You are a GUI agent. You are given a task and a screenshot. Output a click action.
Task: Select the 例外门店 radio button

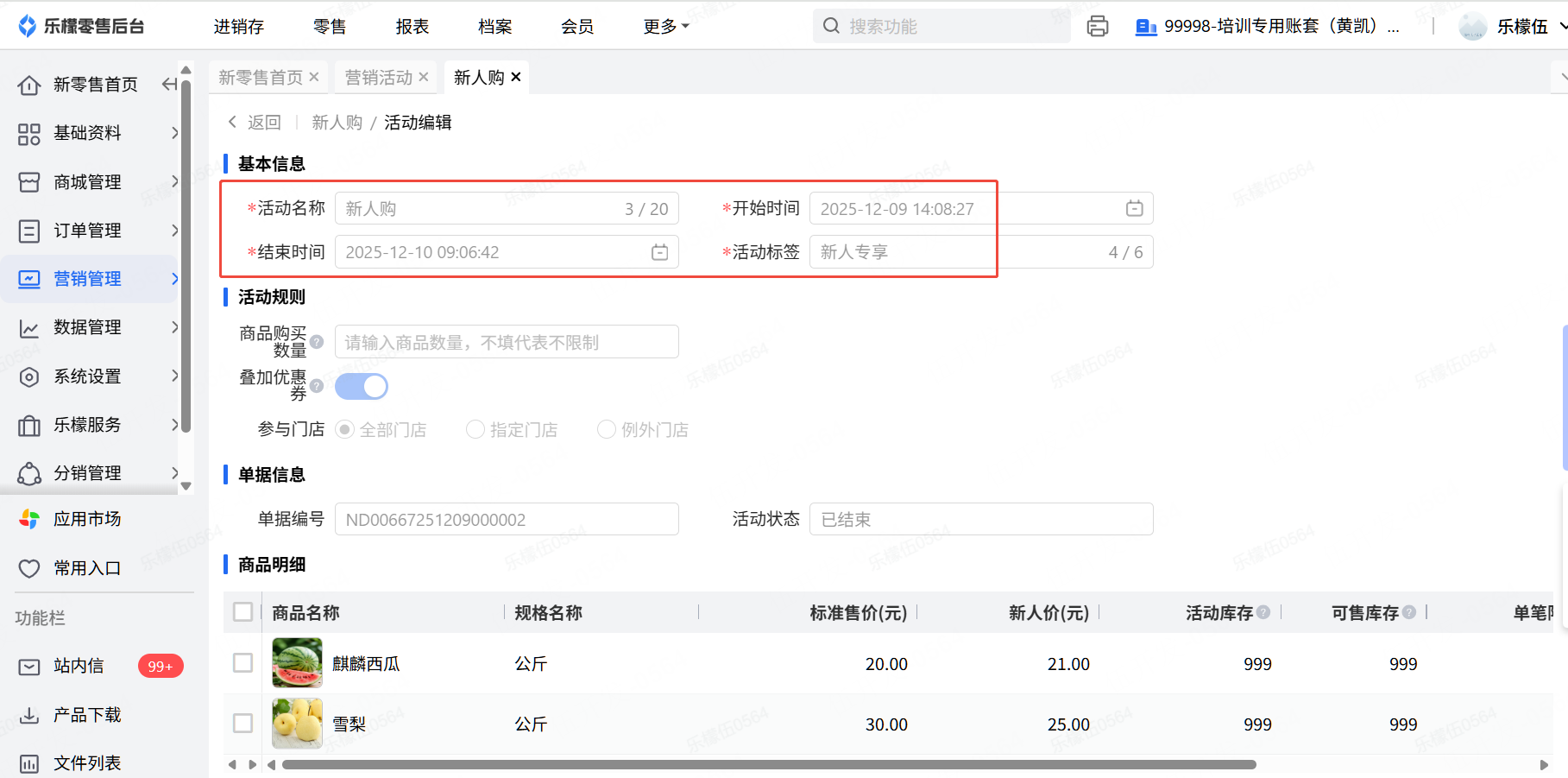(x=607, y=429)
